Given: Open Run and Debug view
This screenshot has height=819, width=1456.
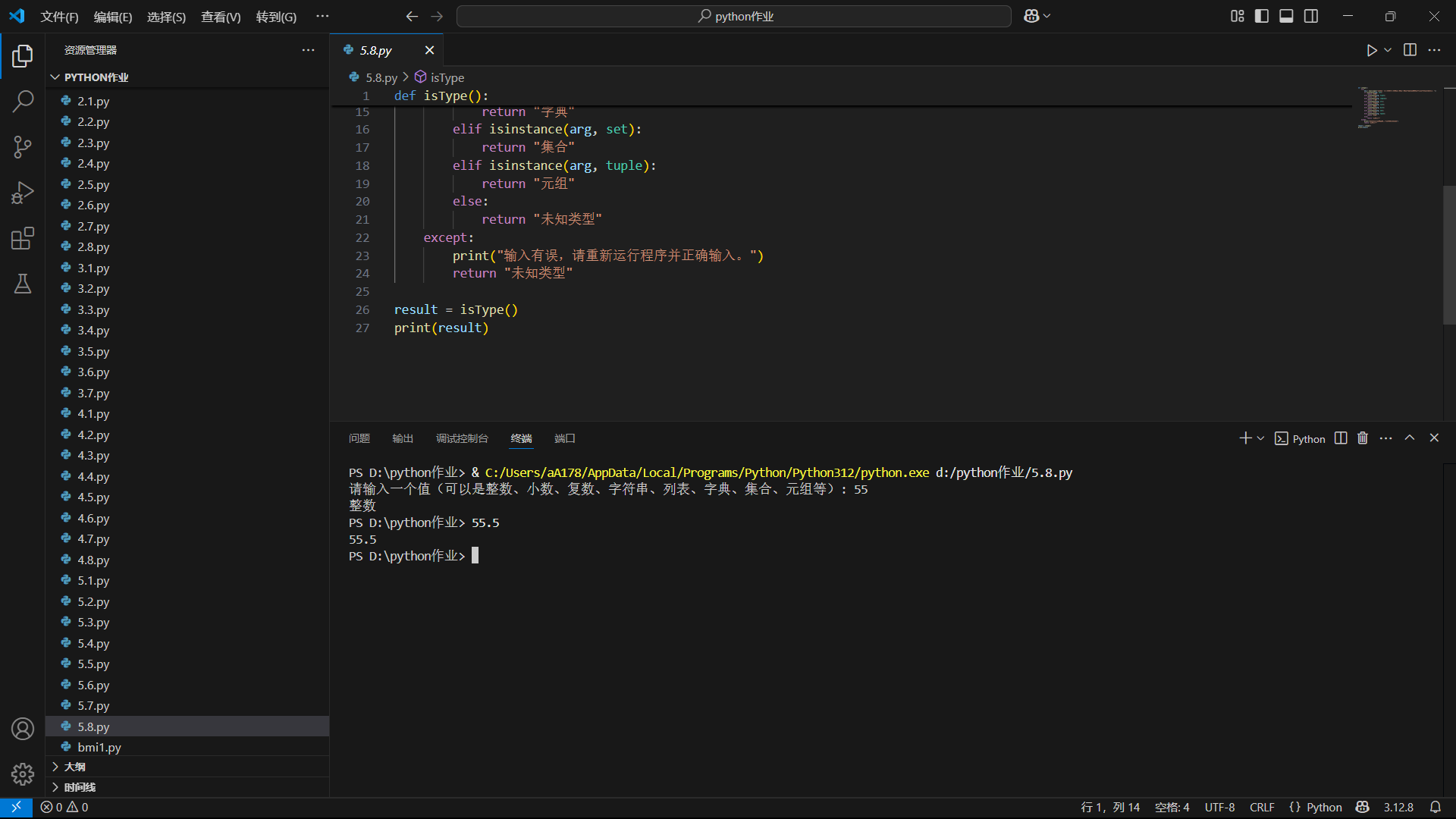Looking at the screenshot, I should point(23,193).
